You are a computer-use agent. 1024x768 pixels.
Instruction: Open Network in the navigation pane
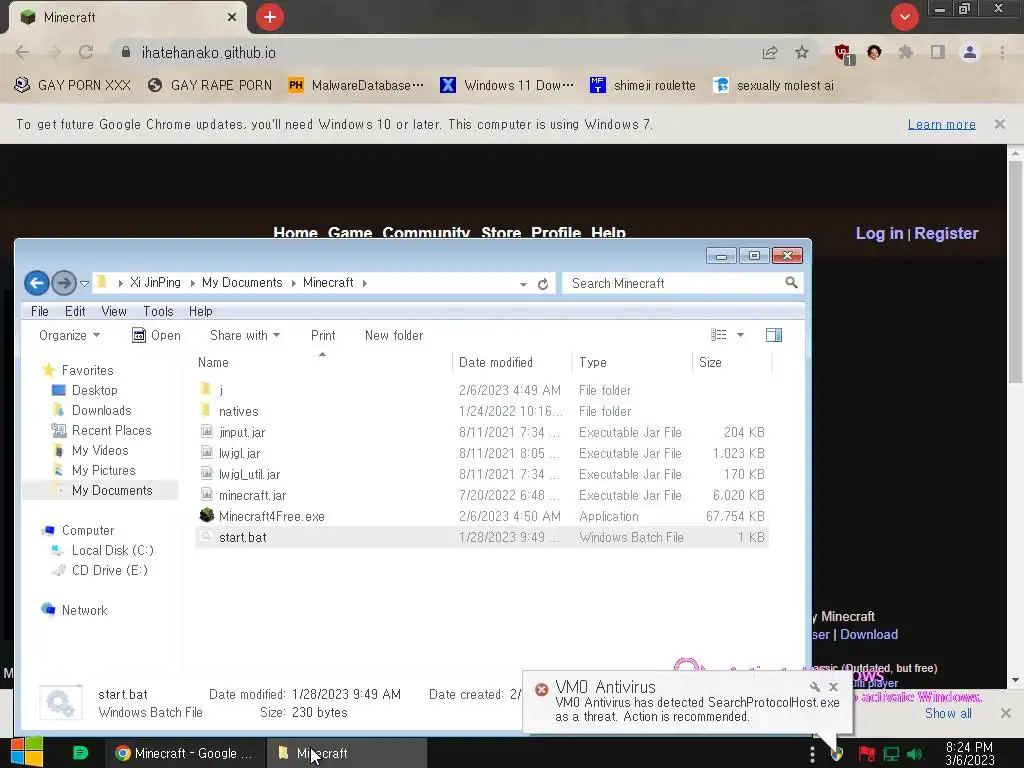84,611
